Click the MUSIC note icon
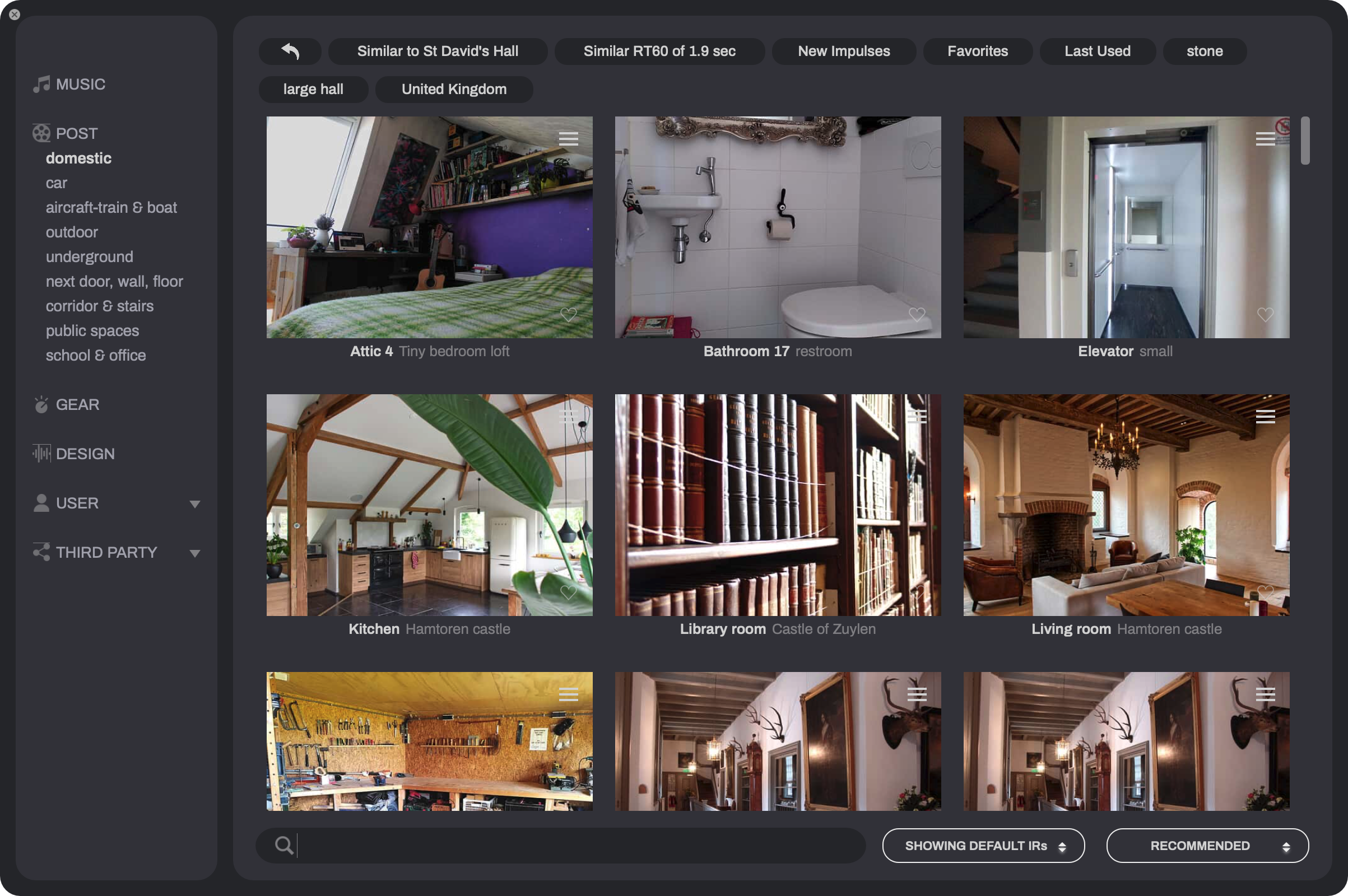This screenshot has width=1348, height=896. (41, 84)
